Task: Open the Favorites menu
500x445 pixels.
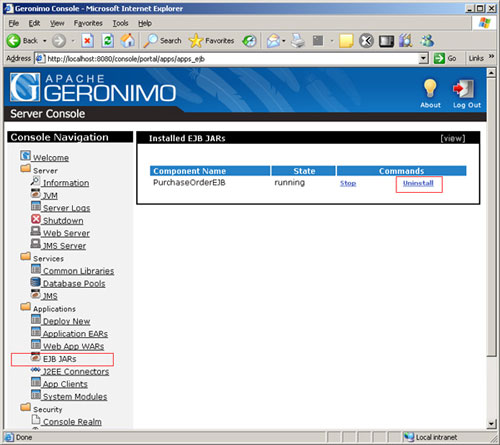Action: pyautogui.click(x=88, y=23)
